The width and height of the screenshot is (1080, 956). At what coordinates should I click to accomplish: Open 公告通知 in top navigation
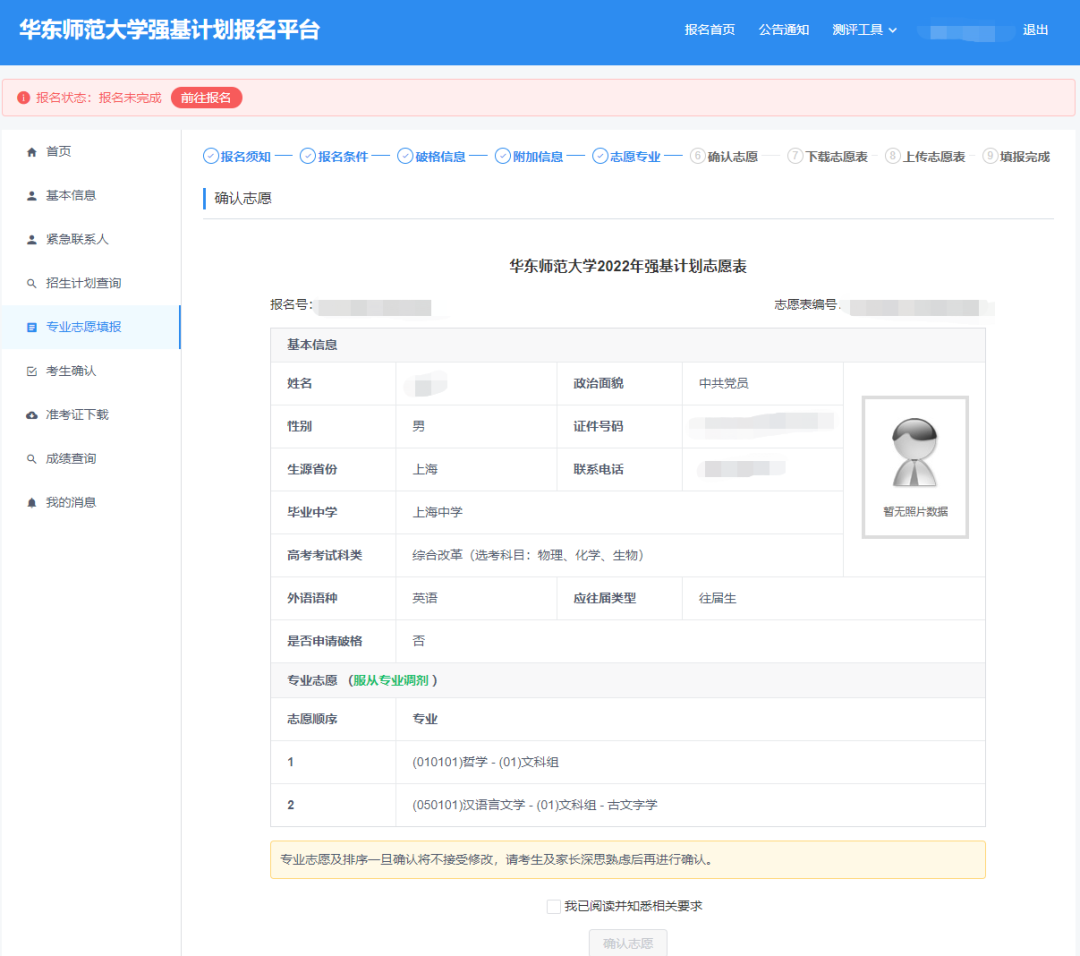click(x=783, y=30)
